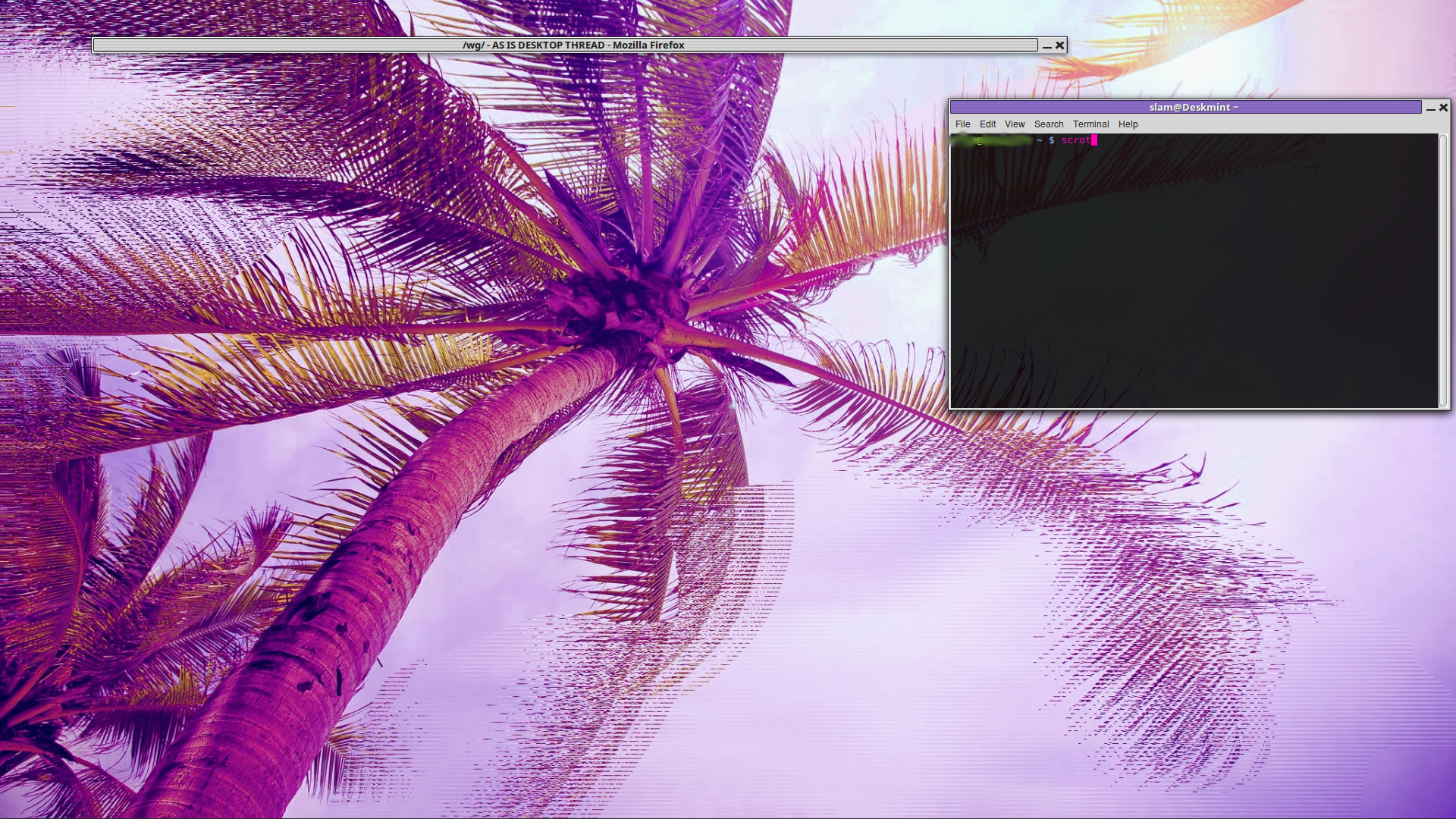Close the Mozilla Firefox window
Image resolution: width=1456 pixels, height=819 pixels.
[1060, 45]
